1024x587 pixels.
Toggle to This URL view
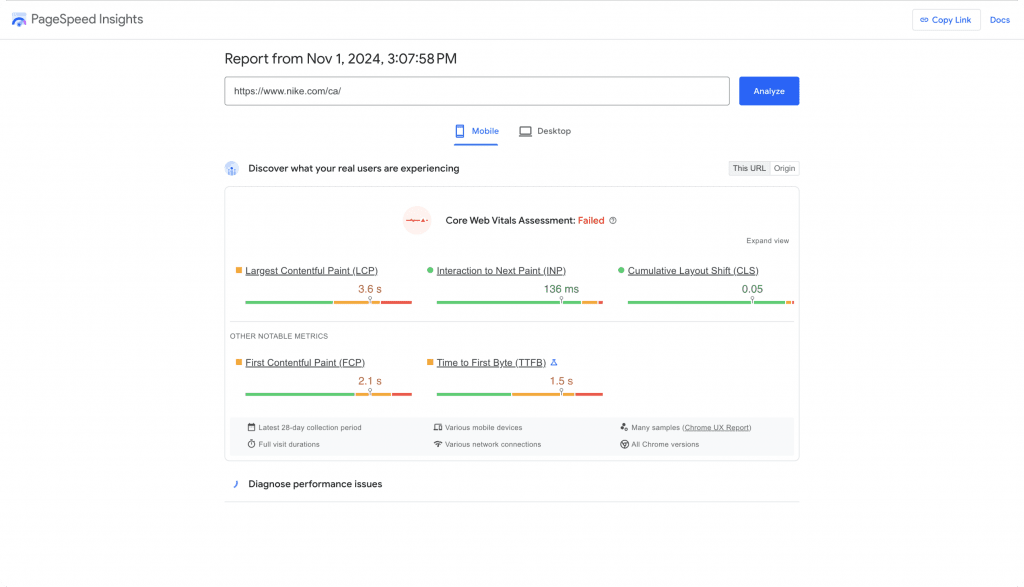[749, 168]
